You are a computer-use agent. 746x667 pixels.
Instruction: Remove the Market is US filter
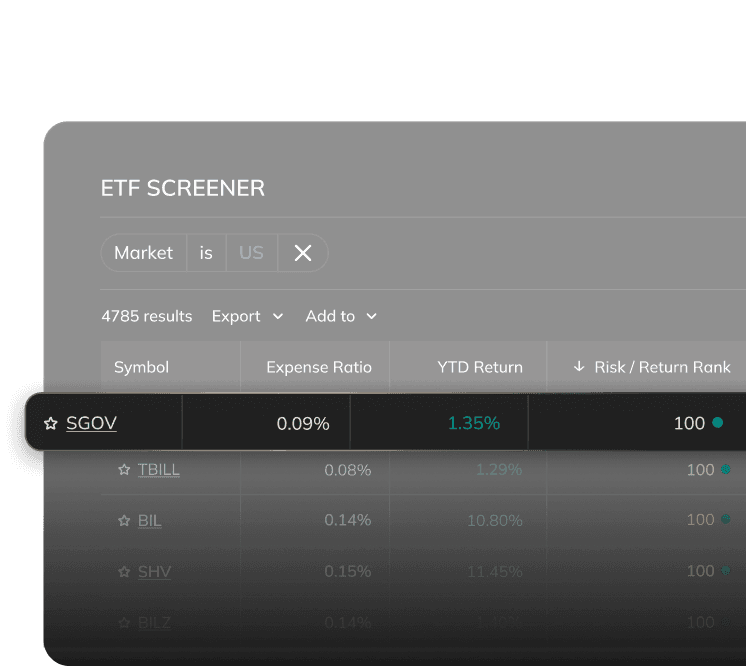tap(303, 253)
